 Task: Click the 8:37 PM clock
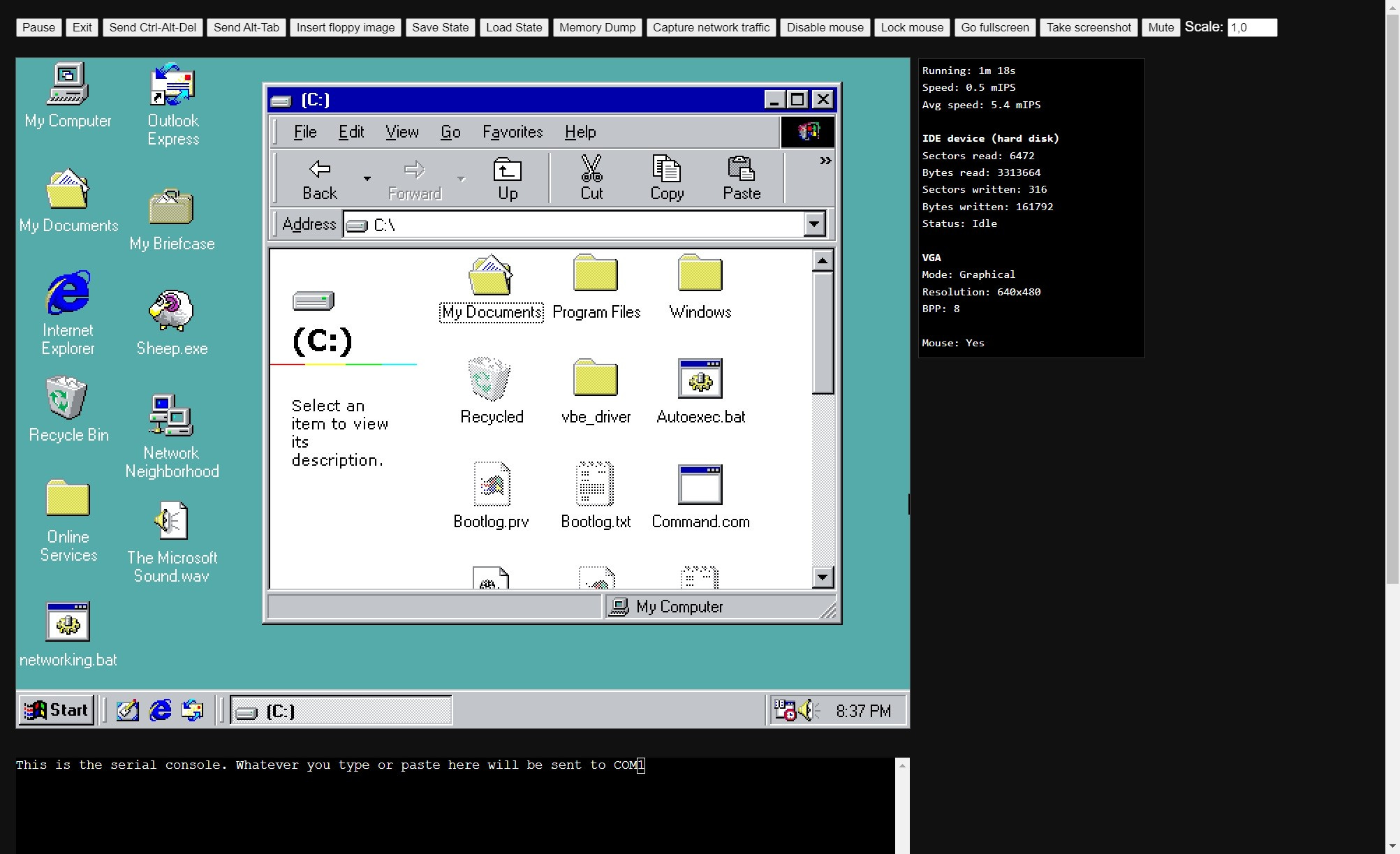[863, 711]
